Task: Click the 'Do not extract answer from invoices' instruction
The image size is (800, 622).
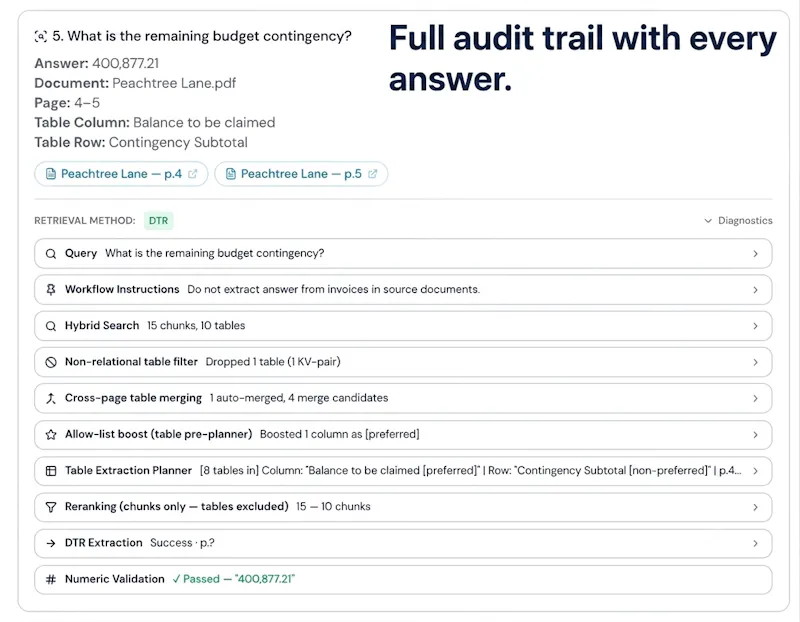Action: [x=334, y=289]
